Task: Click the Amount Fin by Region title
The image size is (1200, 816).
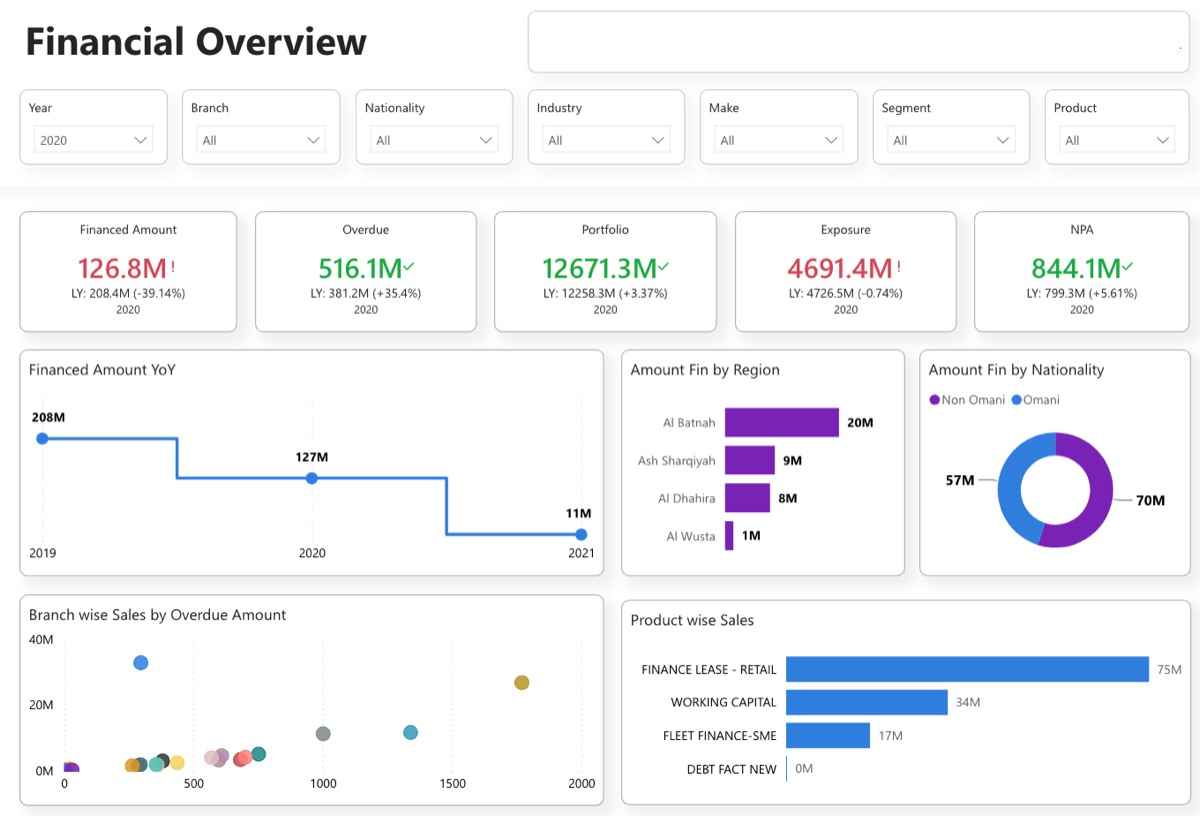Action: point(705,370)
